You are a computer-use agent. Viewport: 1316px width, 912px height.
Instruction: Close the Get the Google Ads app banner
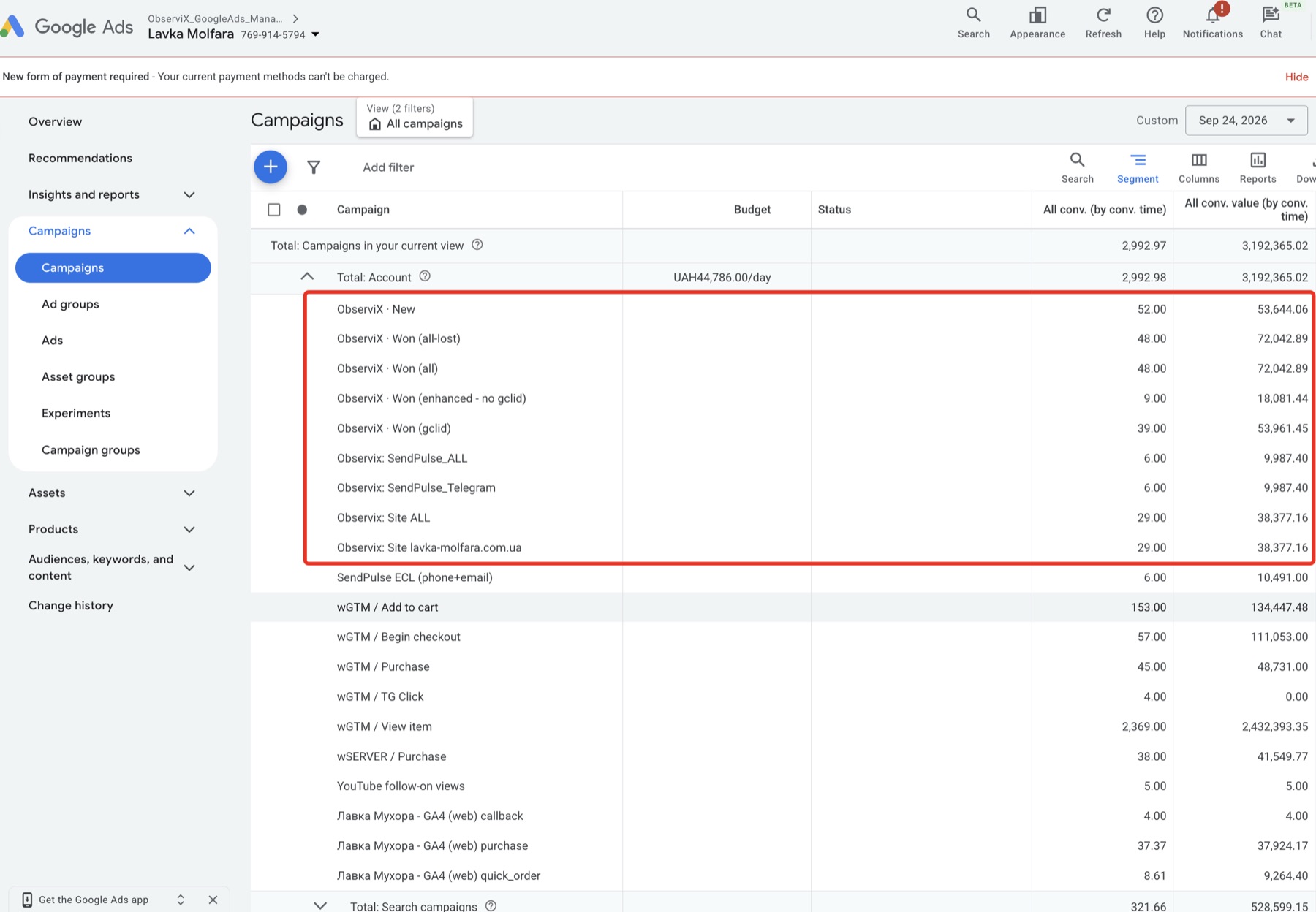[213, 900]
